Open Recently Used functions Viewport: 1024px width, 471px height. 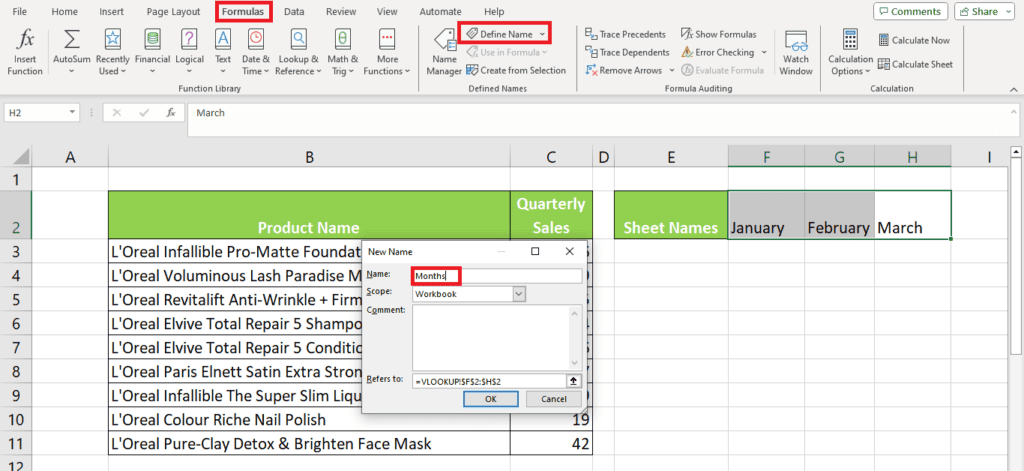tap(112, 52)
